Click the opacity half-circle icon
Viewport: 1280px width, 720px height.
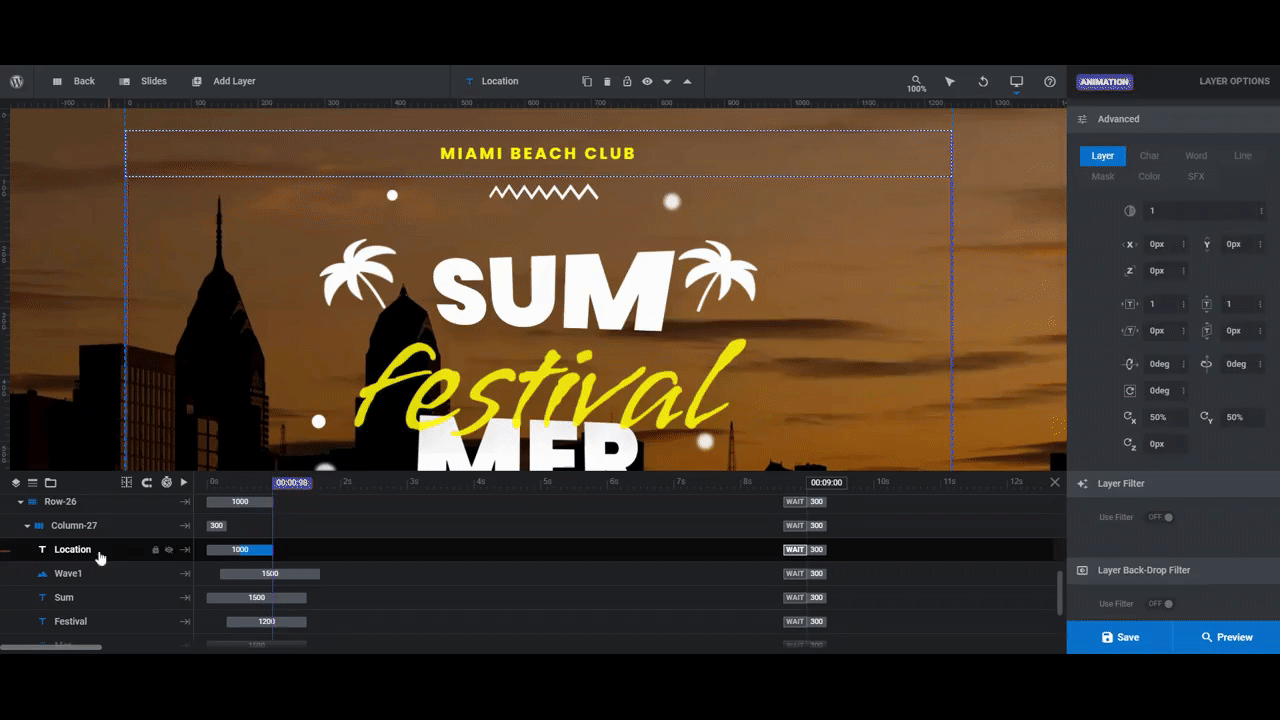(1130, 211)
